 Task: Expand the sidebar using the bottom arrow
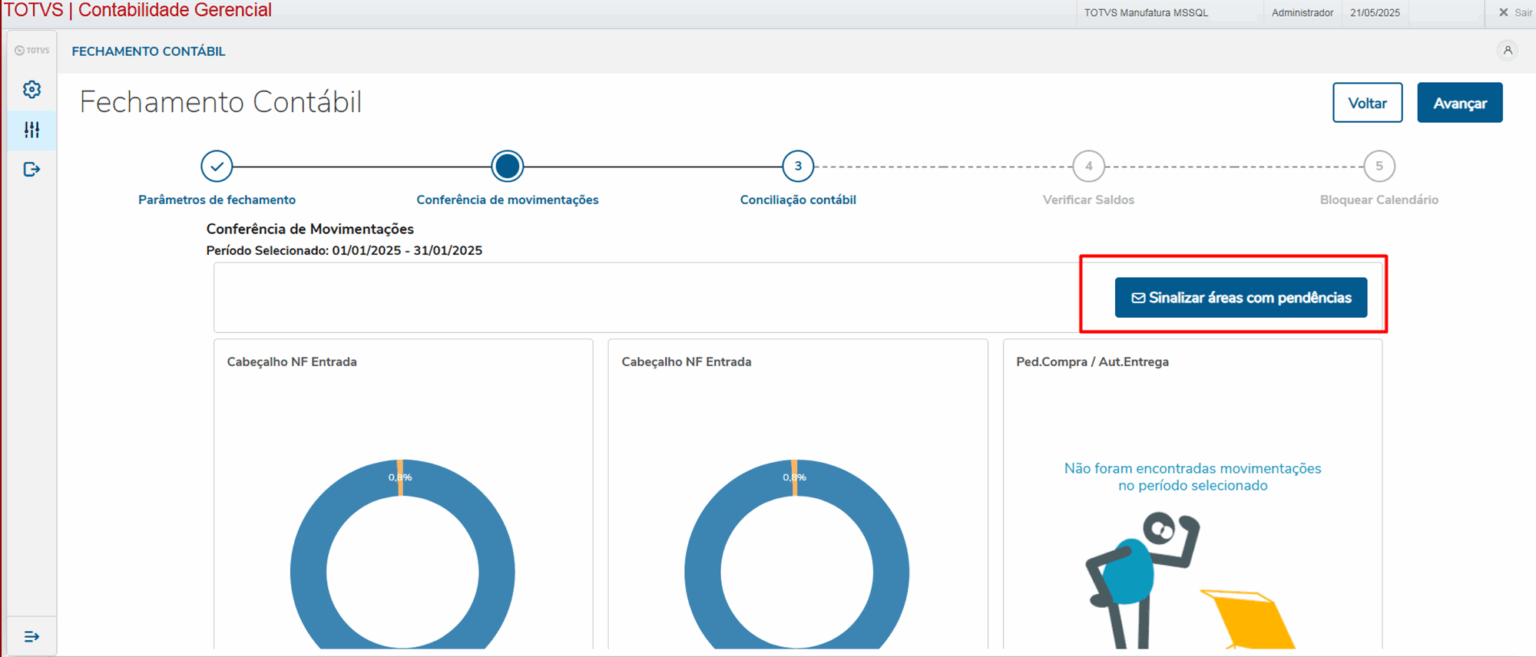(31, 635)
